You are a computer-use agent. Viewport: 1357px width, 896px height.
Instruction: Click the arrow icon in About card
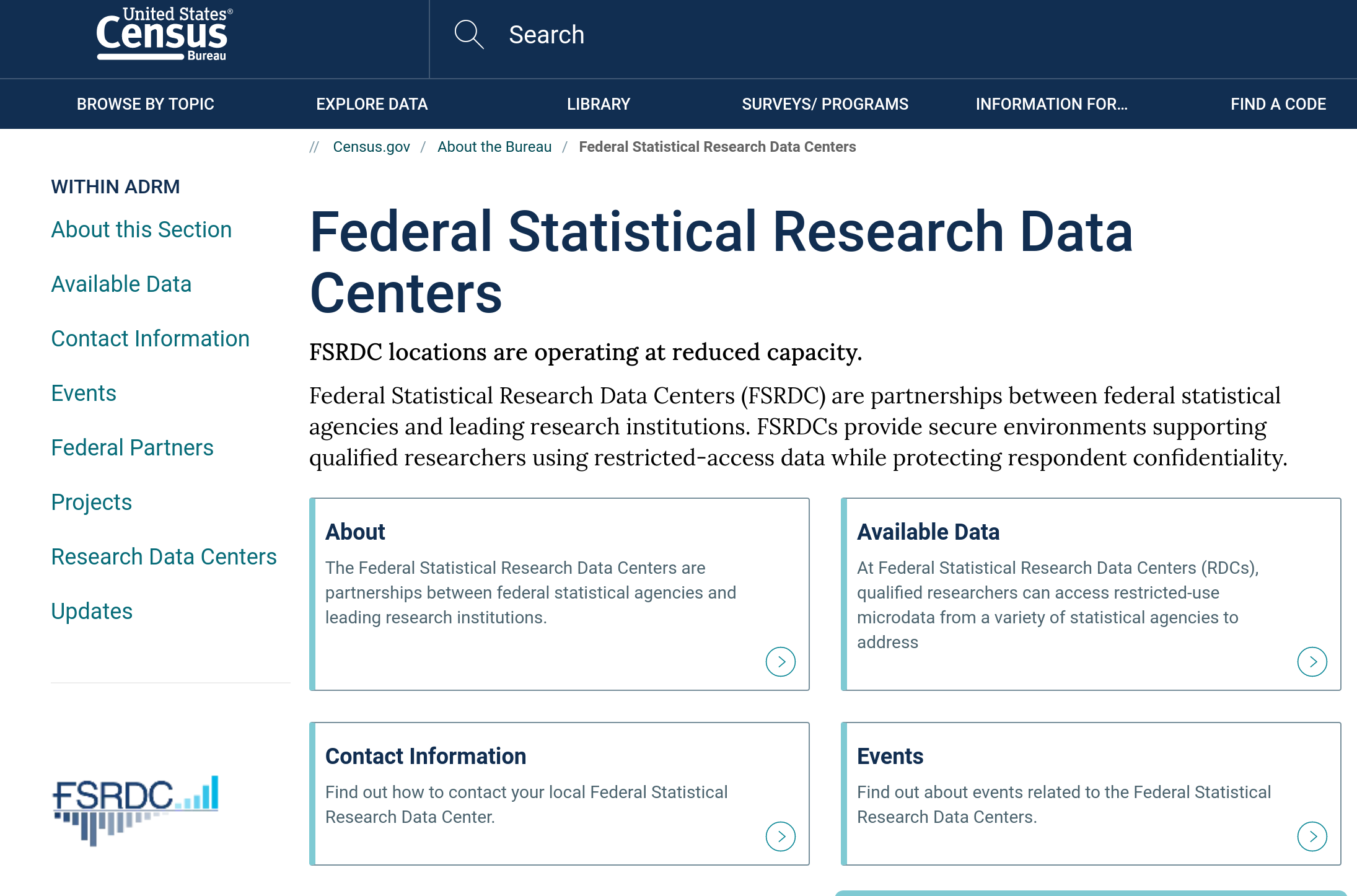pyautogui.click(x=780, y=662)
